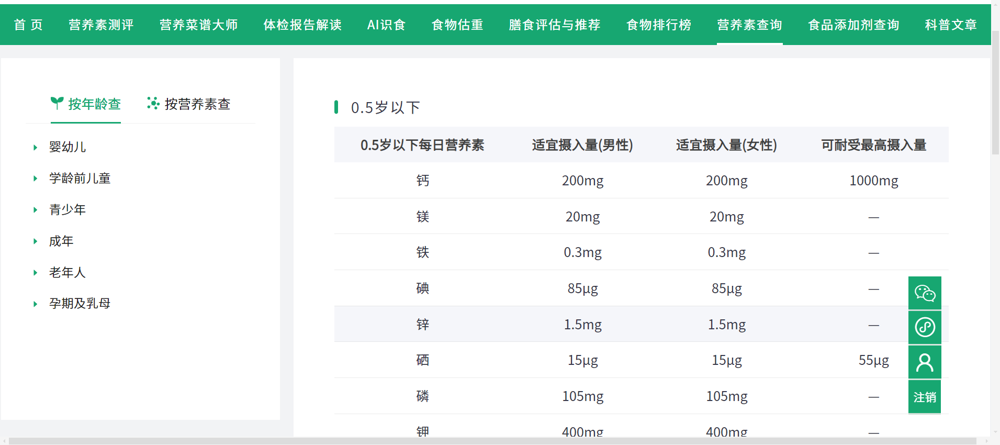The width and height of the screenshot is (1000, 445).
Task: Switch to the 按营养素查 tab
Action: click(197, 104)
